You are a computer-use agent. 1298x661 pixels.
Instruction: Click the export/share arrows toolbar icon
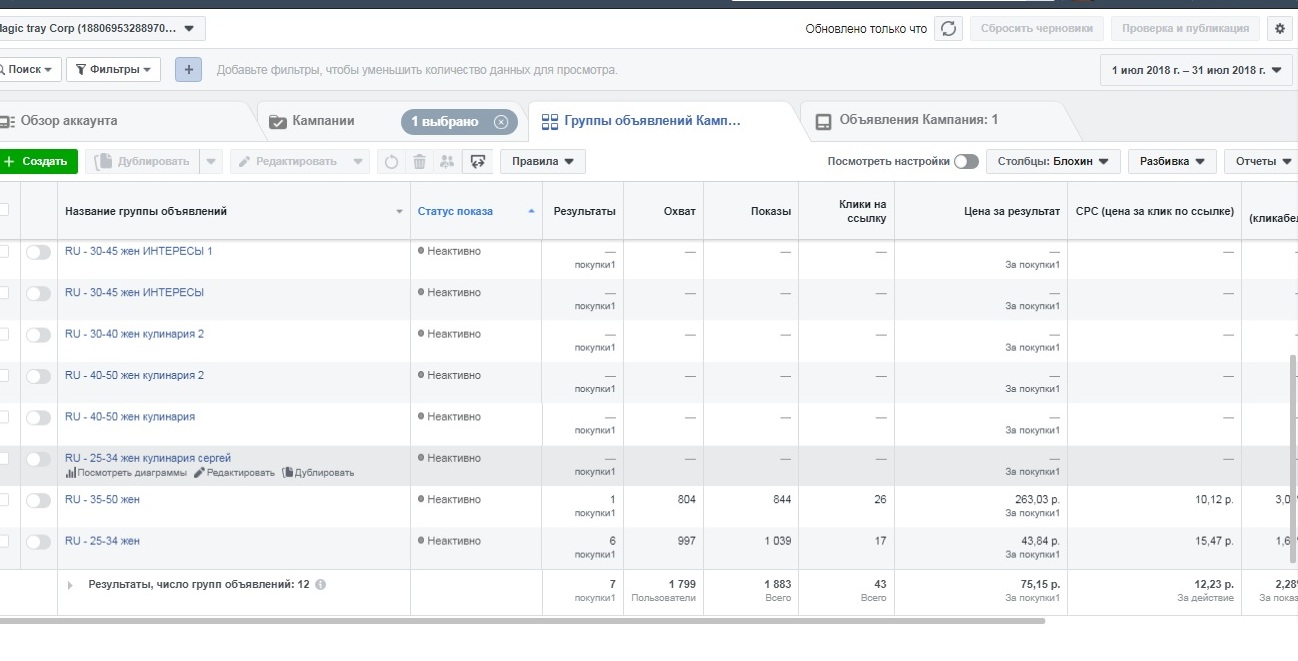477,161
